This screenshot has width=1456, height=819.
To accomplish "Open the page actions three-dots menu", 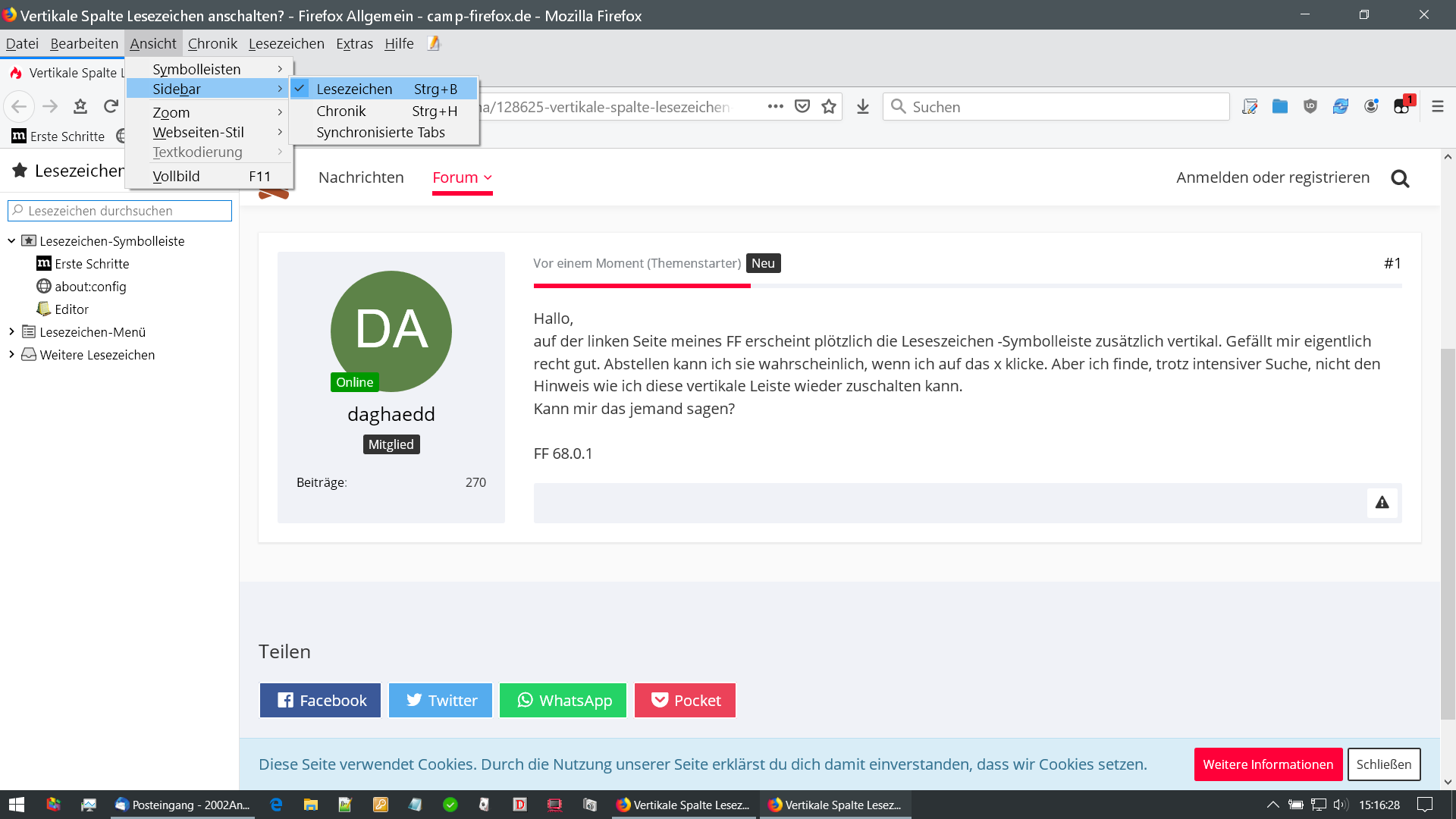I will [775, 107].
